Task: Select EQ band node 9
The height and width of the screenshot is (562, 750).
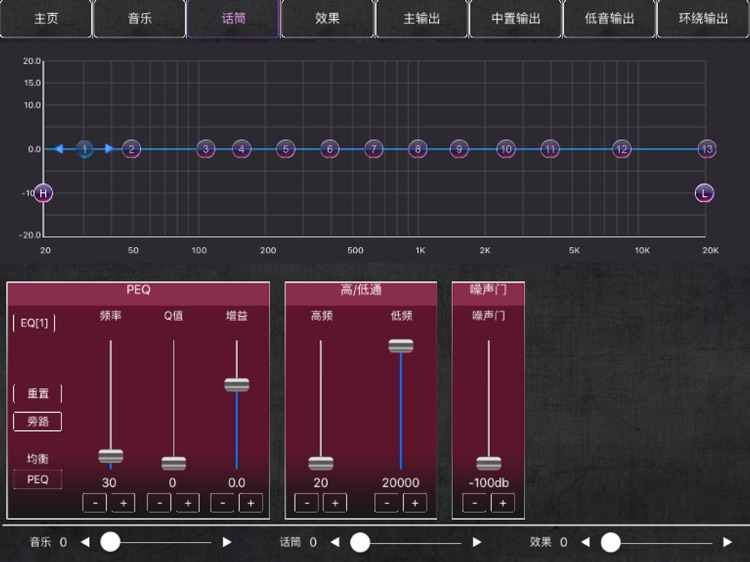Action: coord(459,149)
